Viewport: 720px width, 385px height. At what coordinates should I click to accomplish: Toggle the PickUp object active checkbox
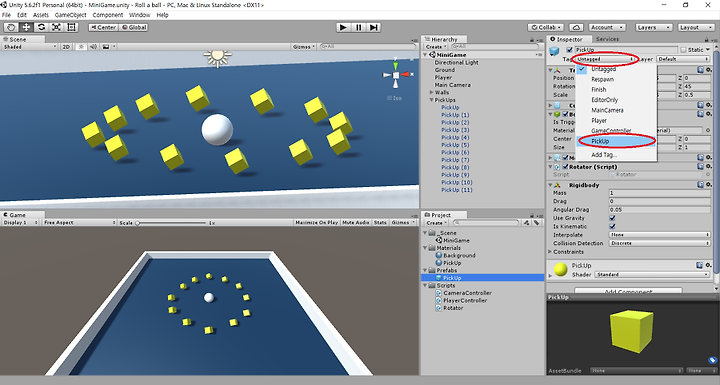click(569, 50)
